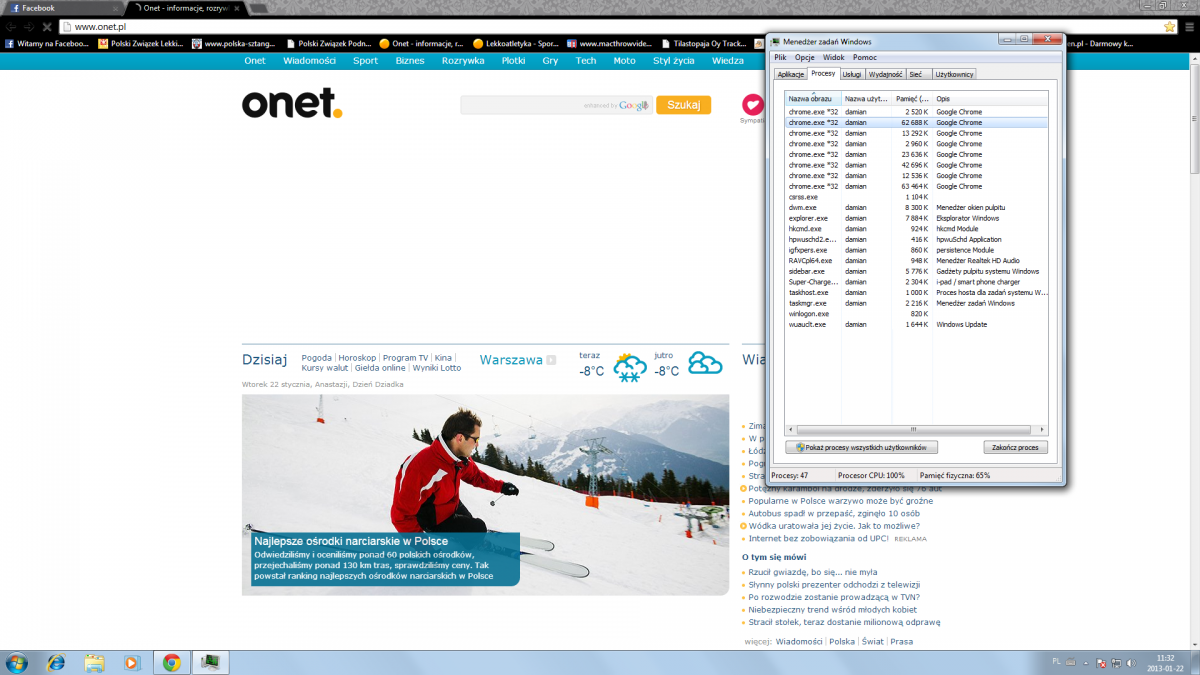The image size is (1200, 675).
Task: Select the explorer.exe process row
Action: pos(917,218)
